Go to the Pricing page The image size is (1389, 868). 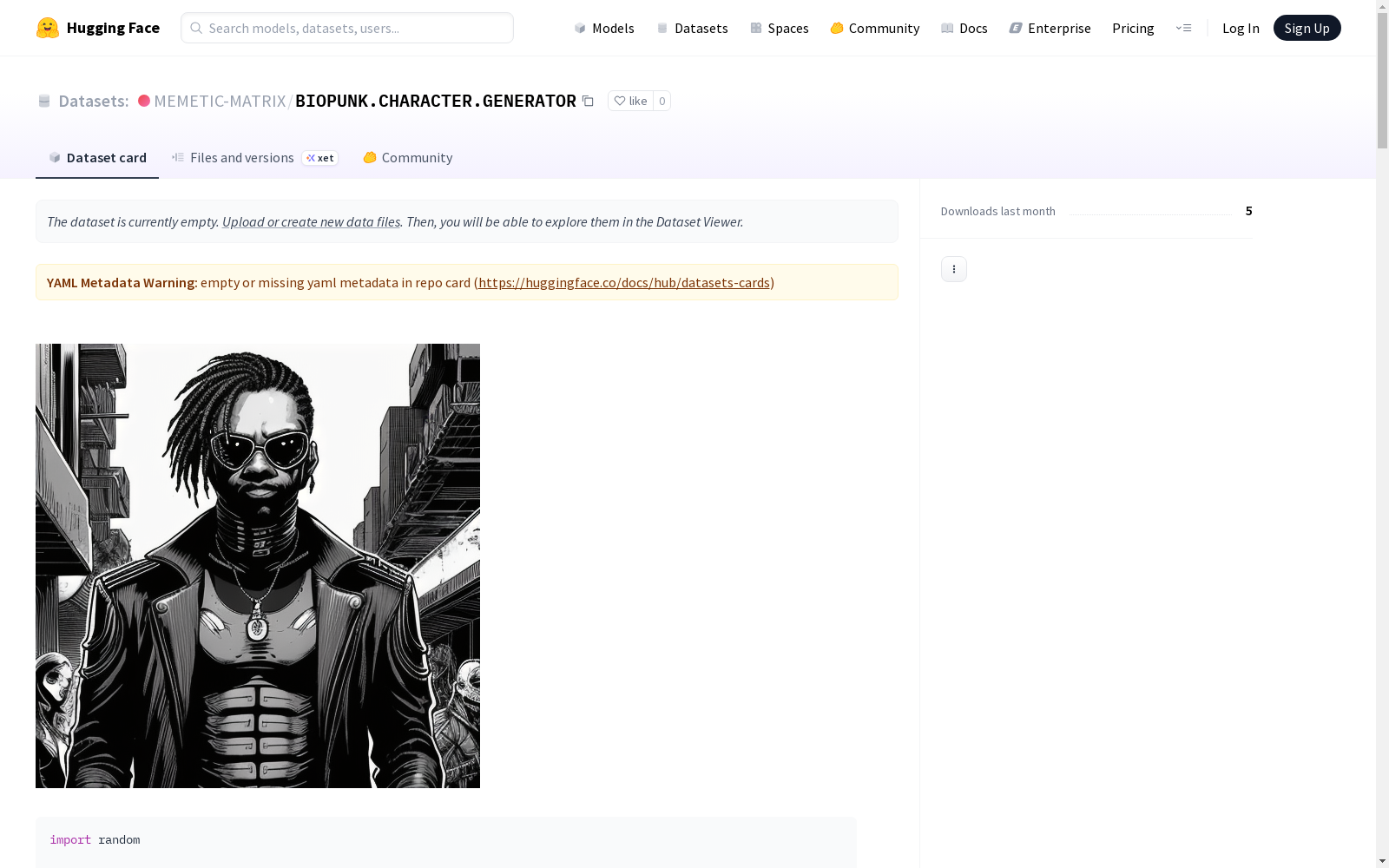(x=1133, y=28)
